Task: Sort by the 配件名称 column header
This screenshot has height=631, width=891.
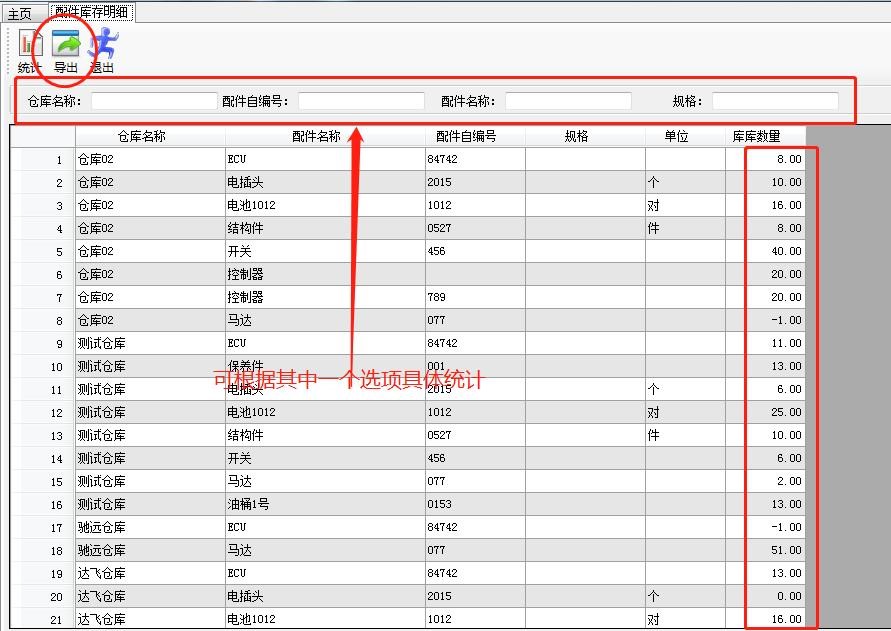Action: 325,136
